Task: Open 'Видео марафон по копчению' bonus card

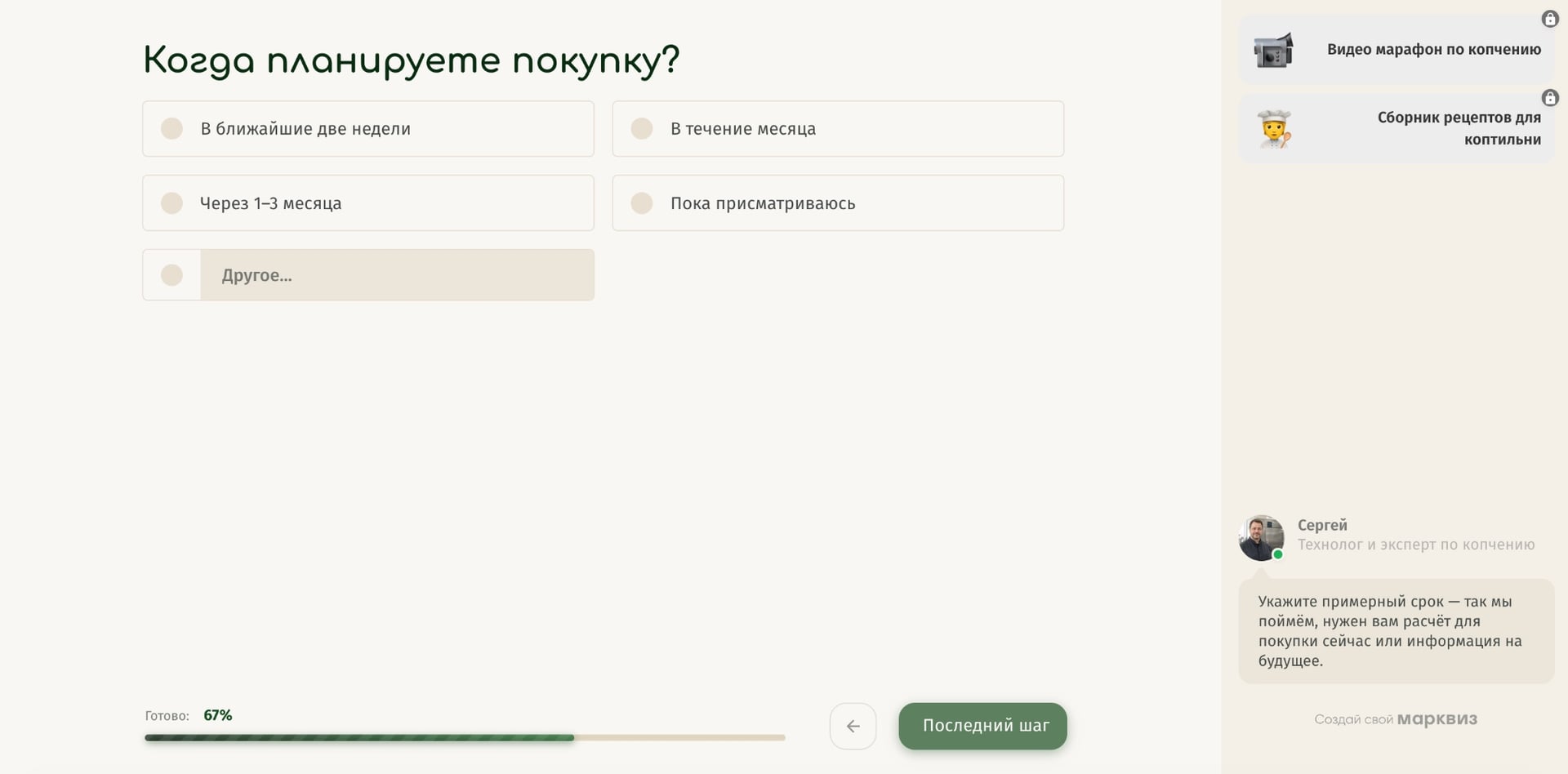Action: click(1396, 50)
